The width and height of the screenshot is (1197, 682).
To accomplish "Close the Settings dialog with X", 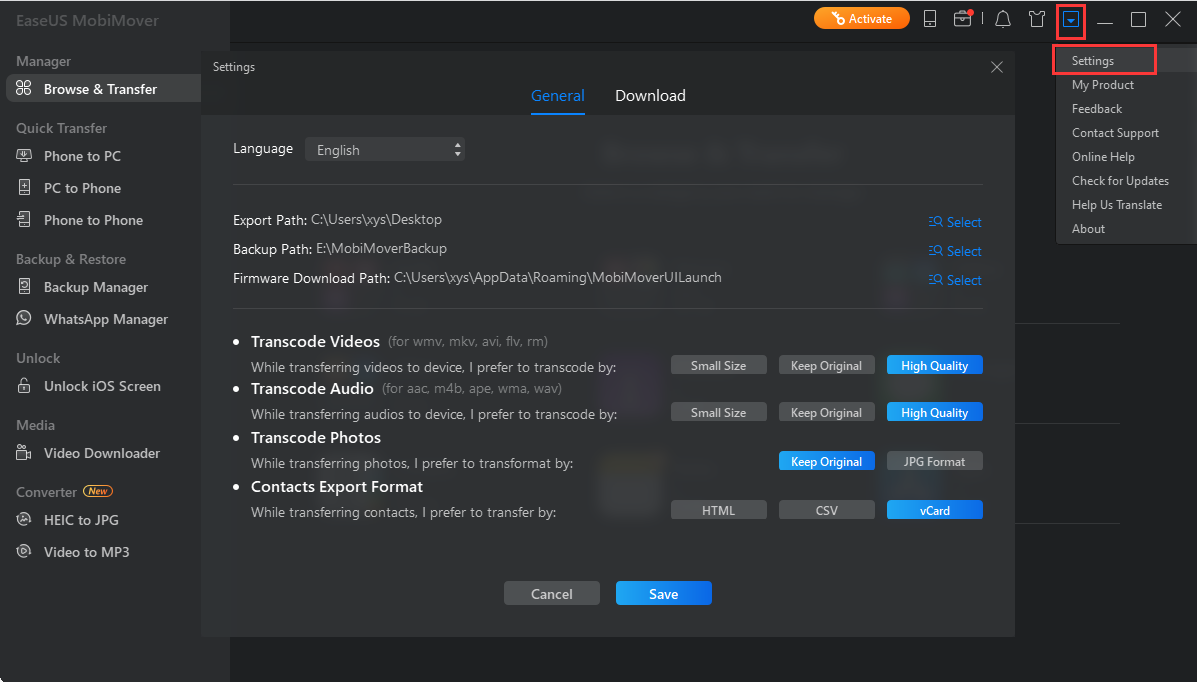I will (996, 67).
